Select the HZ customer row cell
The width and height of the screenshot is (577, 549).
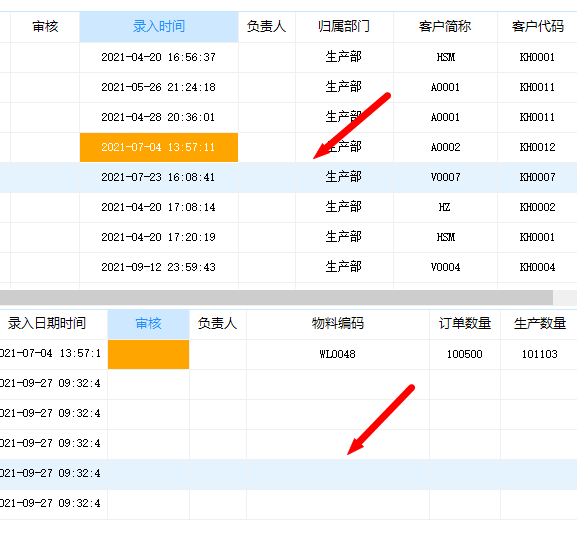[x=445, y=208]
